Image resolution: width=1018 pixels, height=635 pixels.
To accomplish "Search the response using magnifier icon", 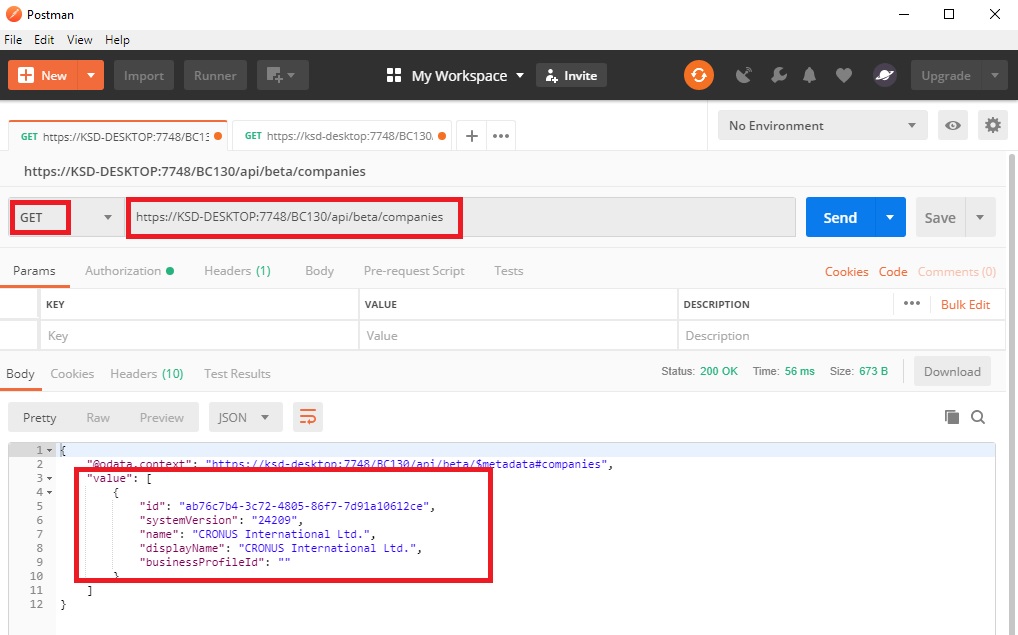I will click(978, 417).
